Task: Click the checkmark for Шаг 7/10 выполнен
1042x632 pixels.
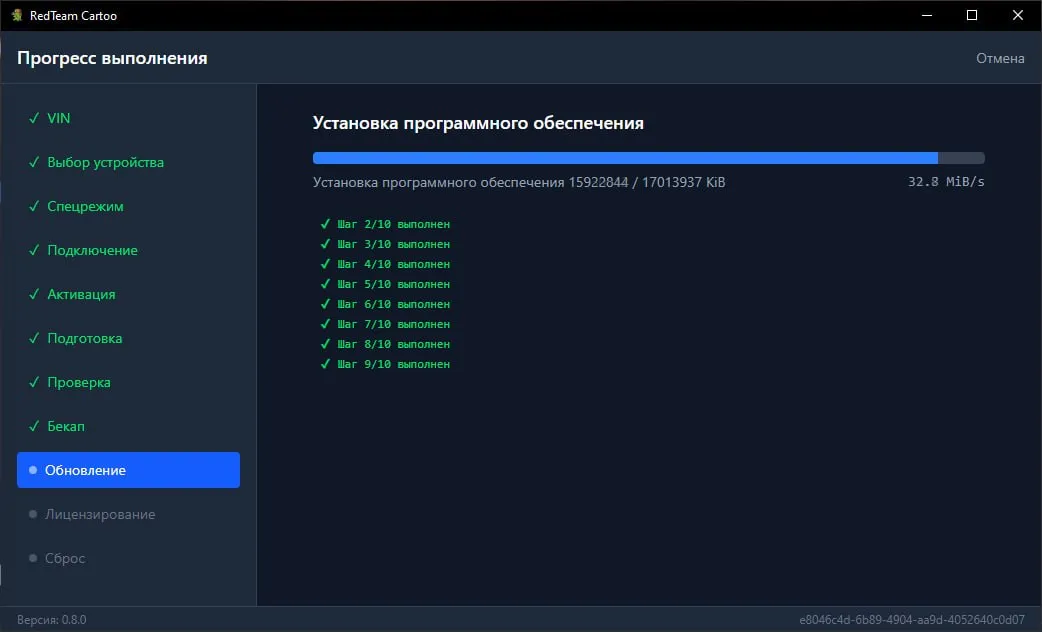Action: pyautogui.click(x=325, y=324)
